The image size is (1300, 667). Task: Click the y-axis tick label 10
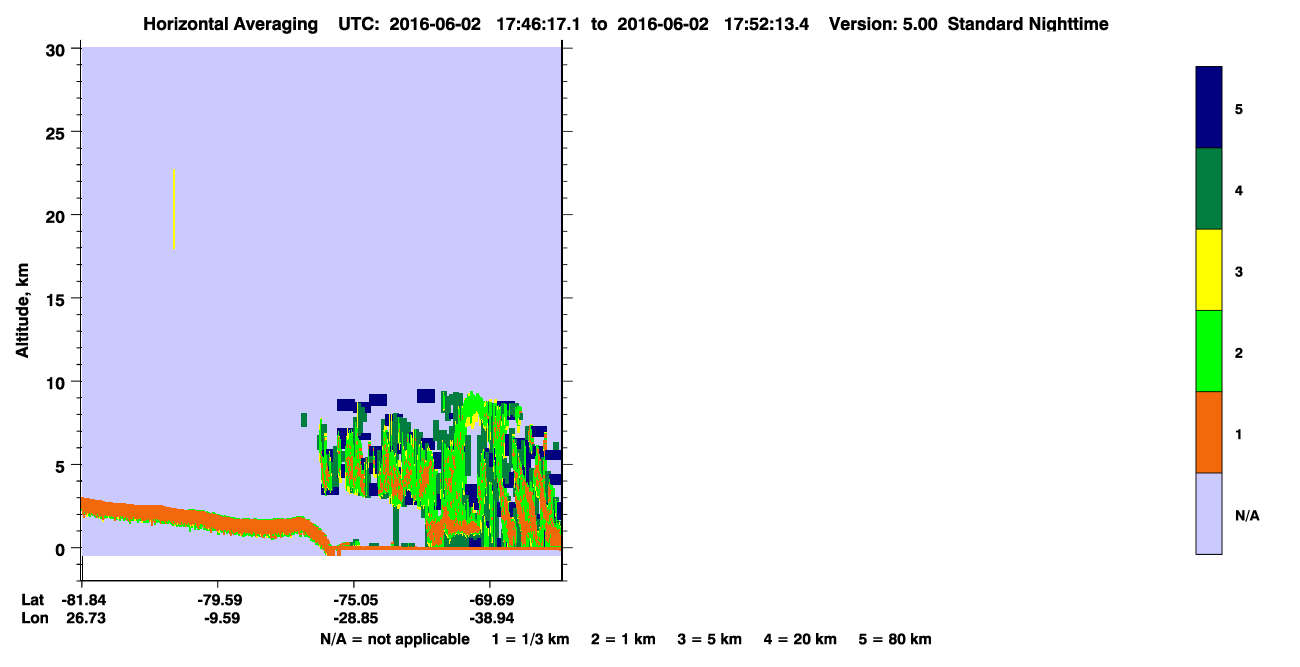pyautogui.click(x=56, y=382)
